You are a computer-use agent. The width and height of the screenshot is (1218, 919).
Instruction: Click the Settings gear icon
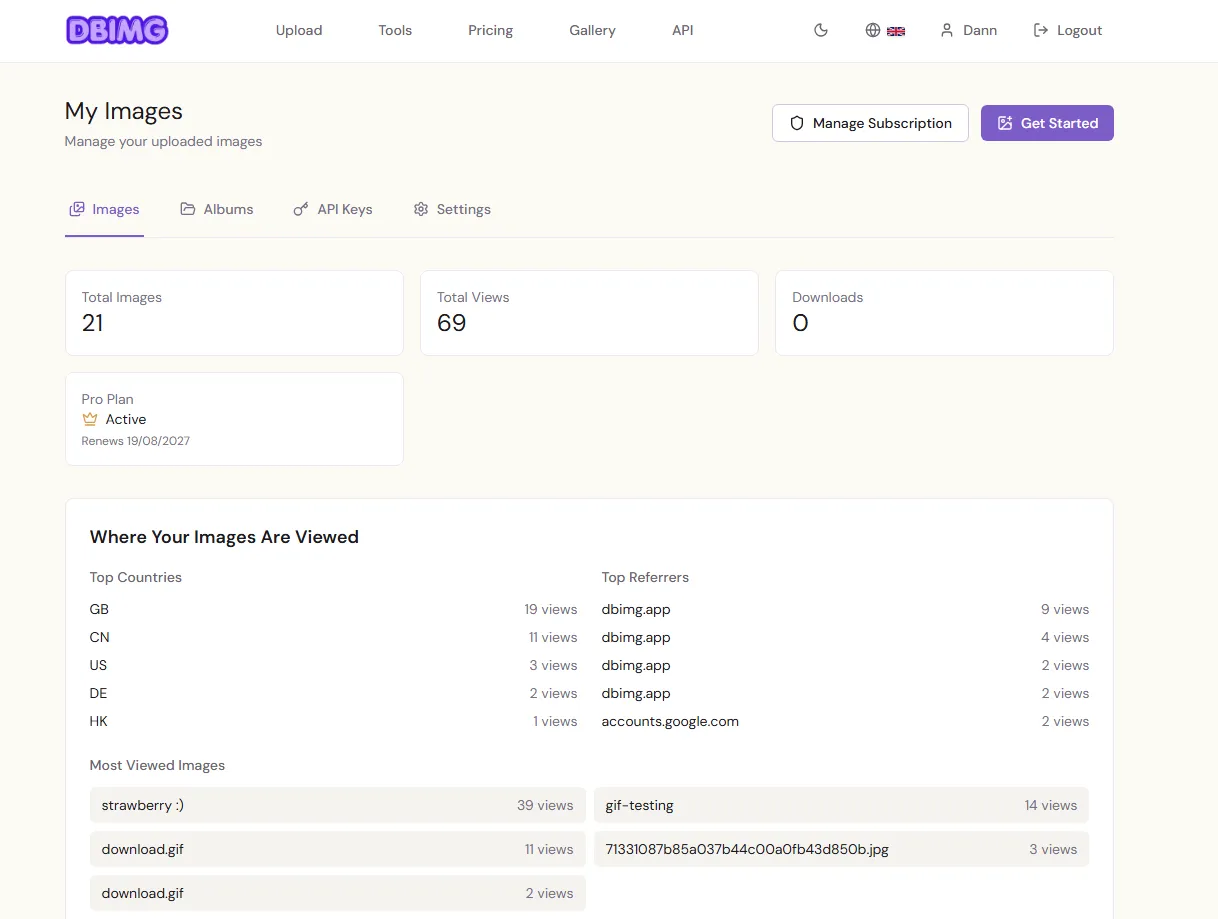click(x=421, y=209)
